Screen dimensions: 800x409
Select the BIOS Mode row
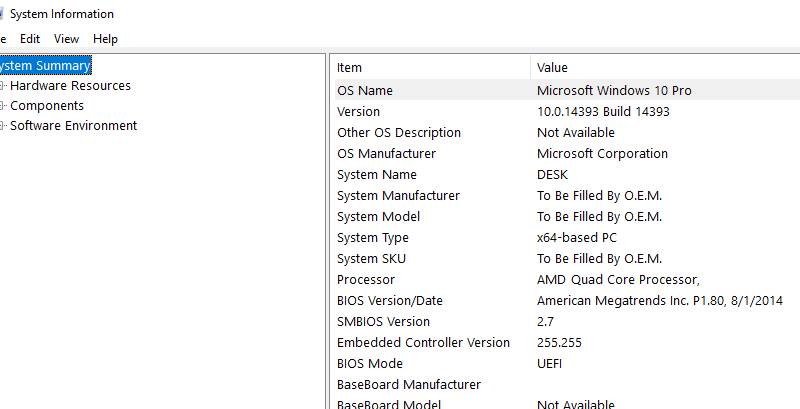567,364
